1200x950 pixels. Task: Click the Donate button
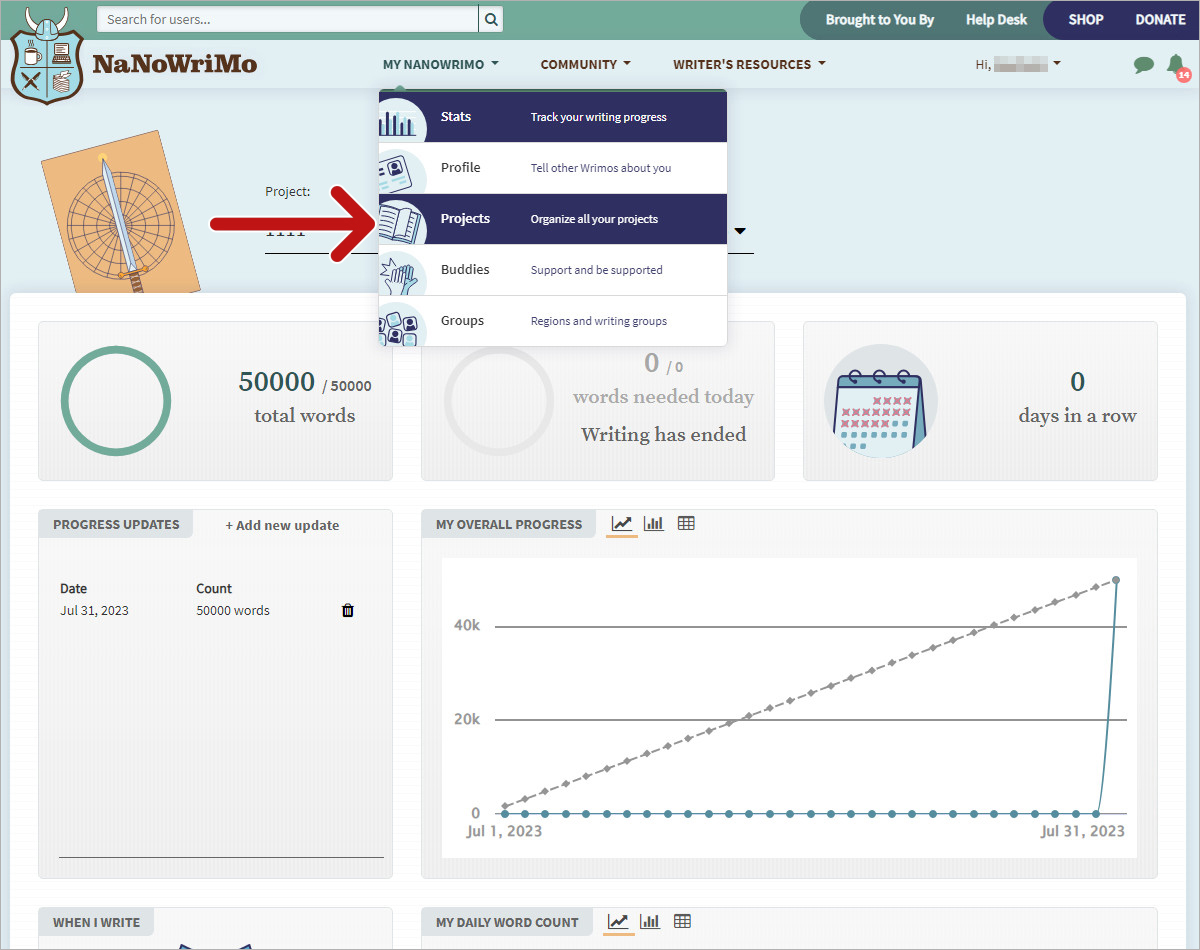[1160, 20]
